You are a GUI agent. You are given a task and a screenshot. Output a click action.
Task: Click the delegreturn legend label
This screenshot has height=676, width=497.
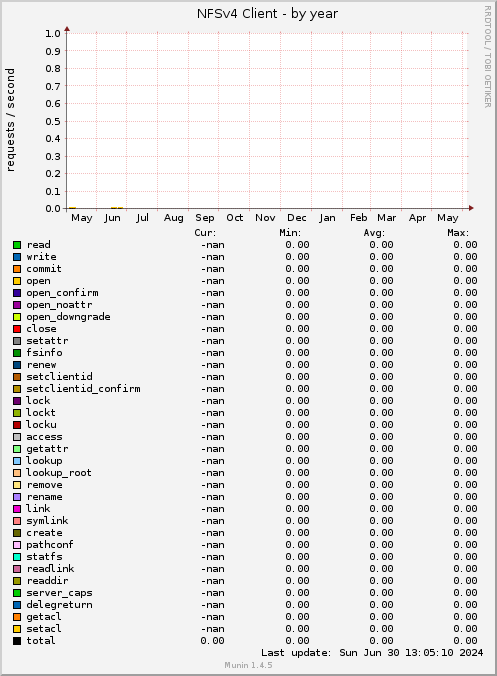[59, 605]
